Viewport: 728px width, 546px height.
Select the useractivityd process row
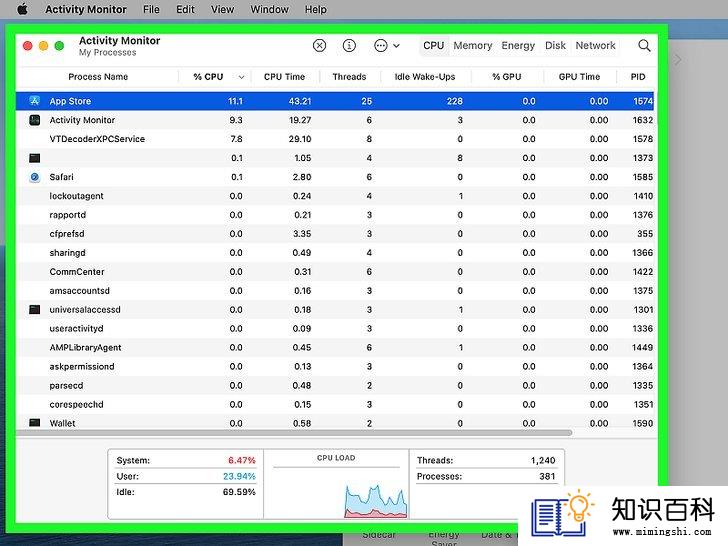[x=335, y=328]
